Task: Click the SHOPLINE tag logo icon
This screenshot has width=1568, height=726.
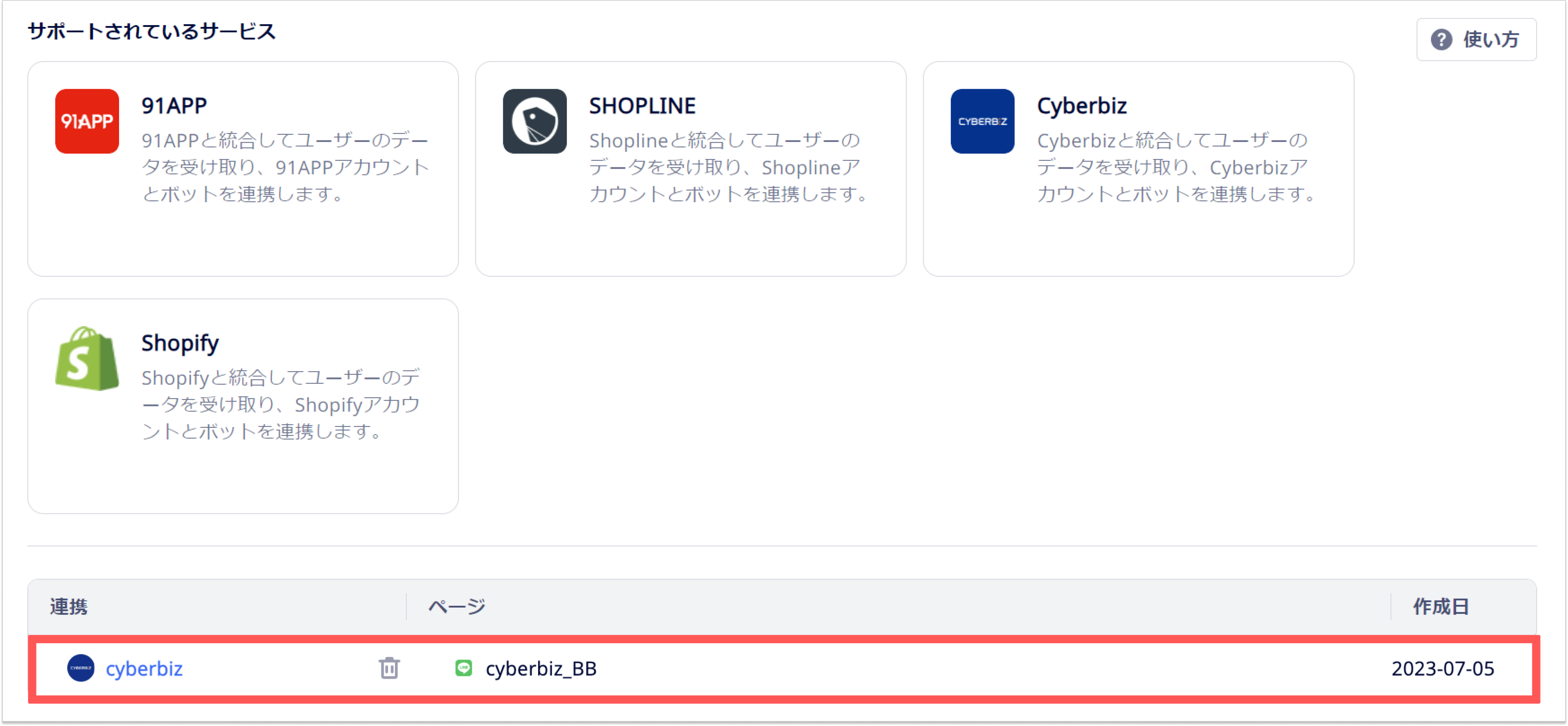Action: coord(535,121)
